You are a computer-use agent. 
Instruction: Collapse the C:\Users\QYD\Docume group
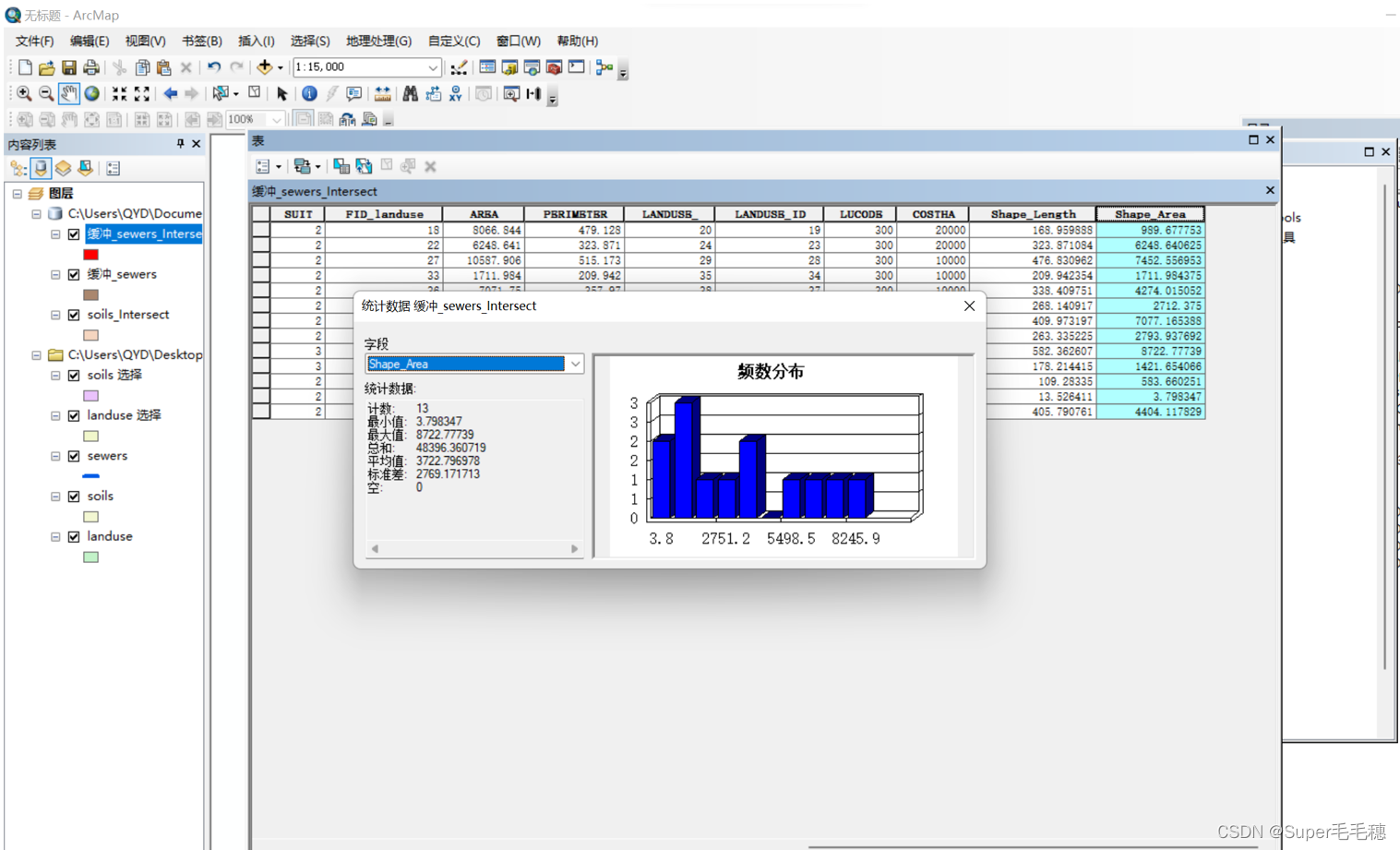click(36, 214)
